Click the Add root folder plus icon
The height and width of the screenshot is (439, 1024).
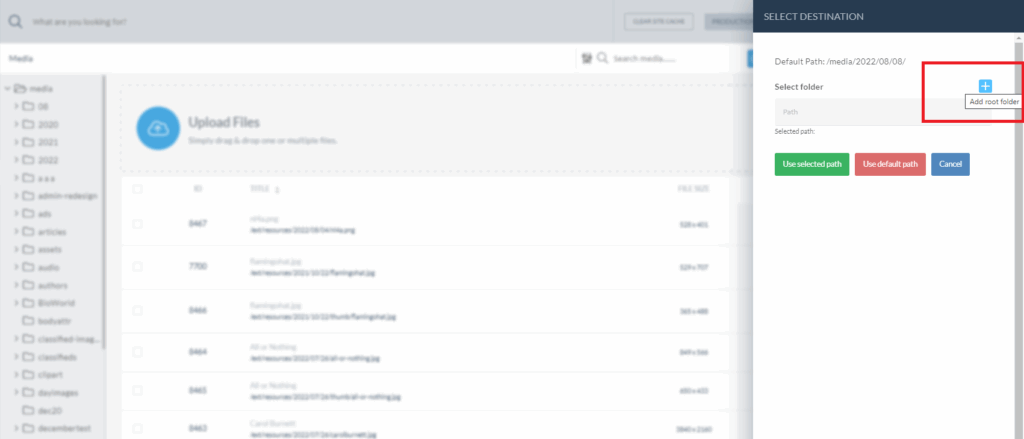click(984, 87)
